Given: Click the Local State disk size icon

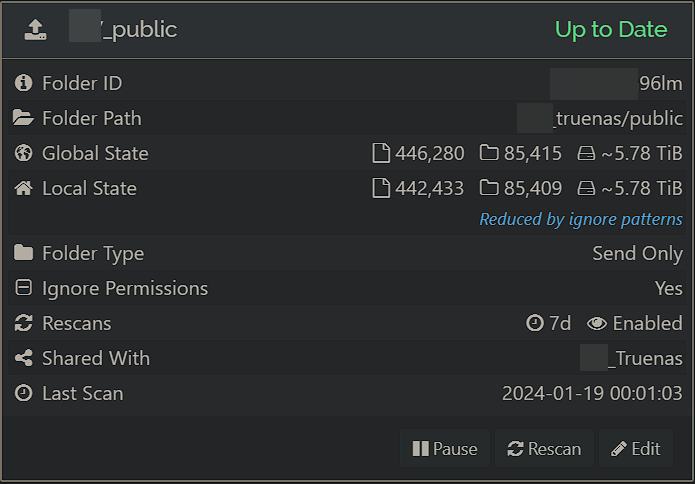Looking at the screenshot, I should click(x=586, y=188).
